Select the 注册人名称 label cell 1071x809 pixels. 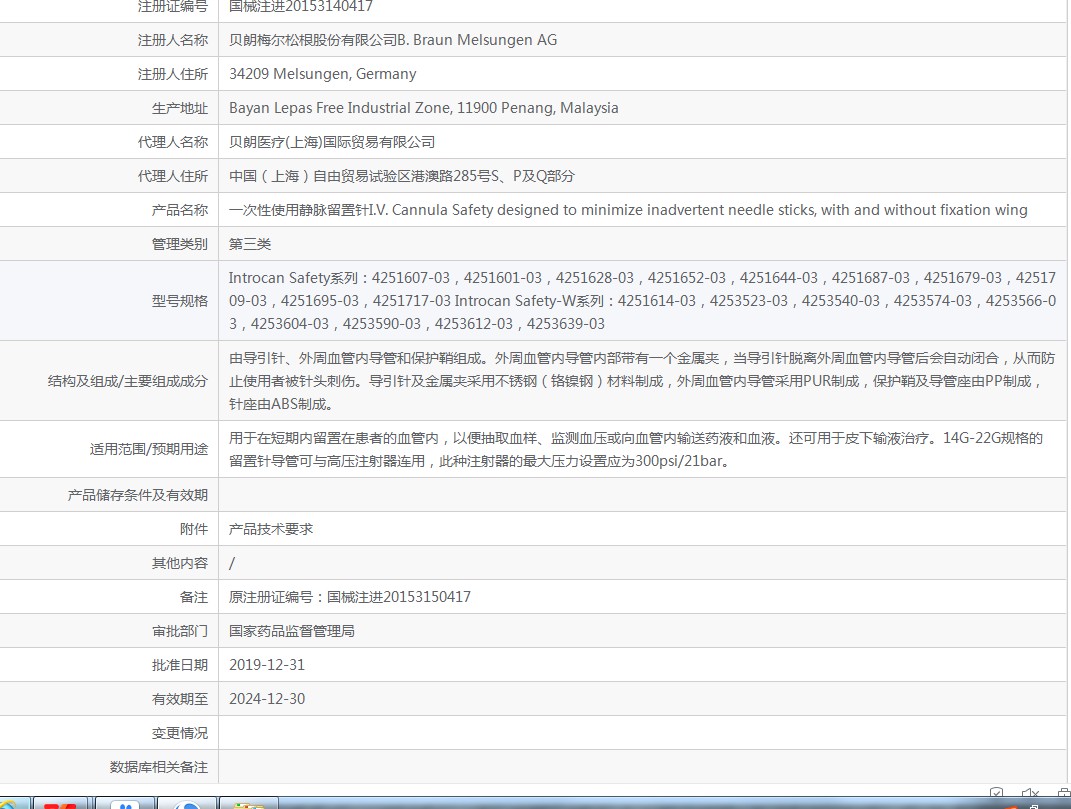[173, 40]
